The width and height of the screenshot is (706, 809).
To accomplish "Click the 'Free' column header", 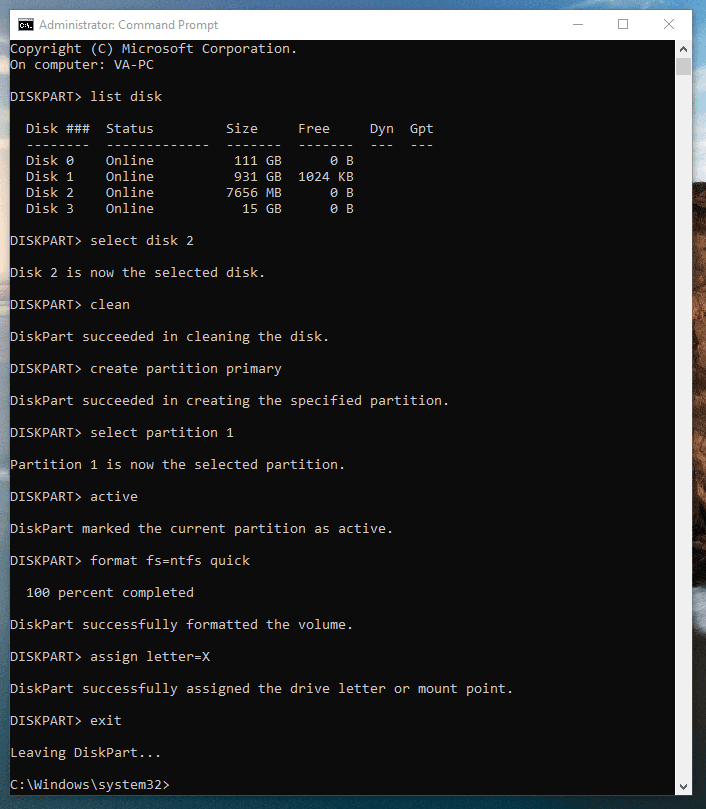I will click(x=314, y=129).
